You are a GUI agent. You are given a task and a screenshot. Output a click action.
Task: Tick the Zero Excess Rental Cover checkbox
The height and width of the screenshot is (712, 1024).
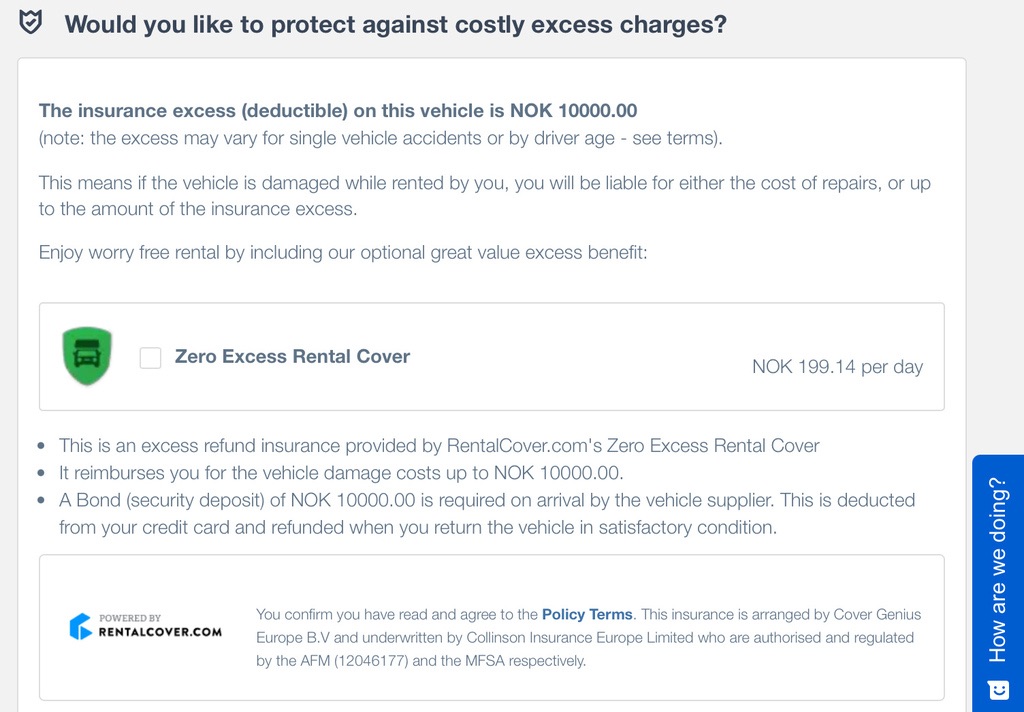[x=150, y=357]
